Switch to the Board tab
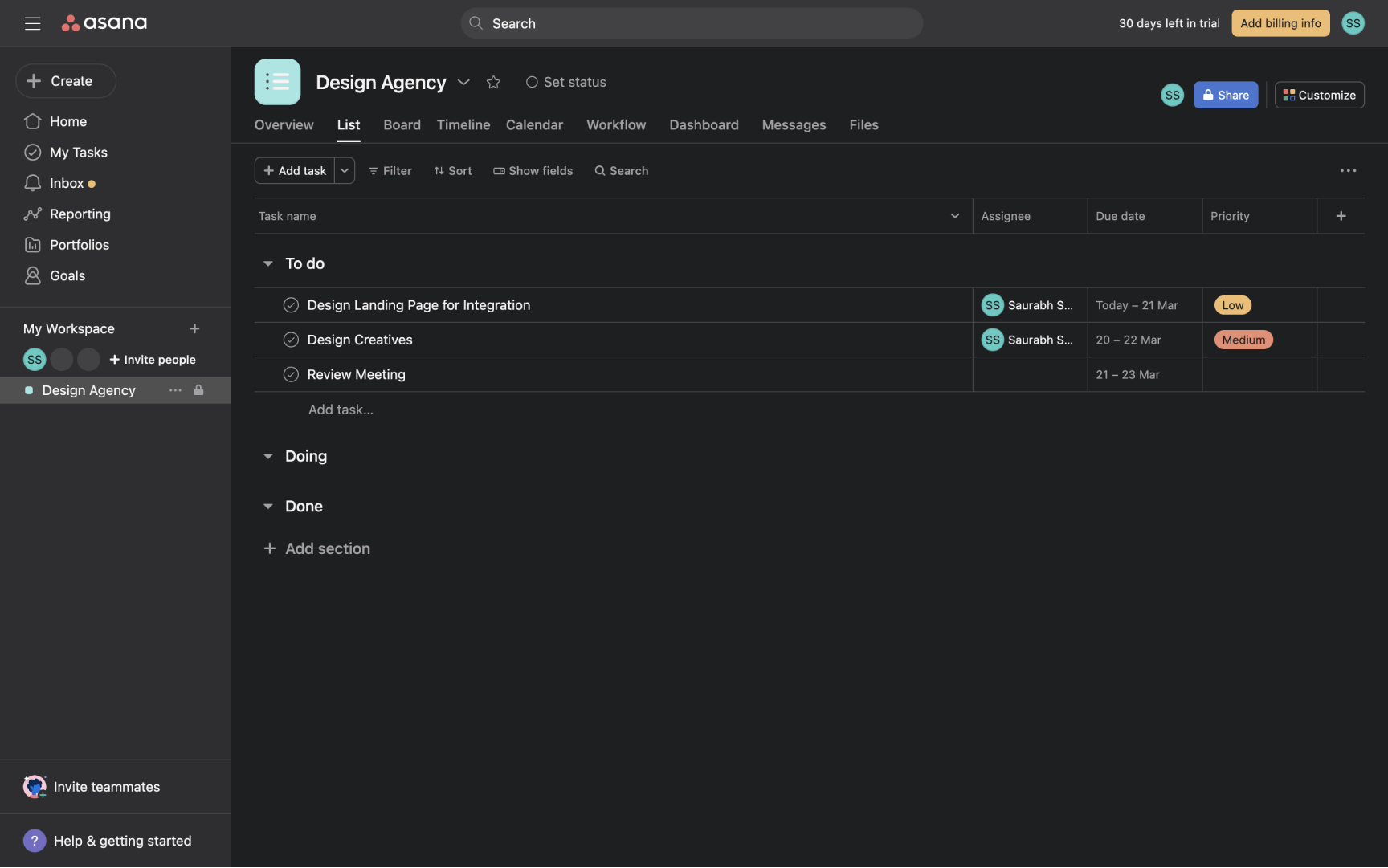 [402, 124]
